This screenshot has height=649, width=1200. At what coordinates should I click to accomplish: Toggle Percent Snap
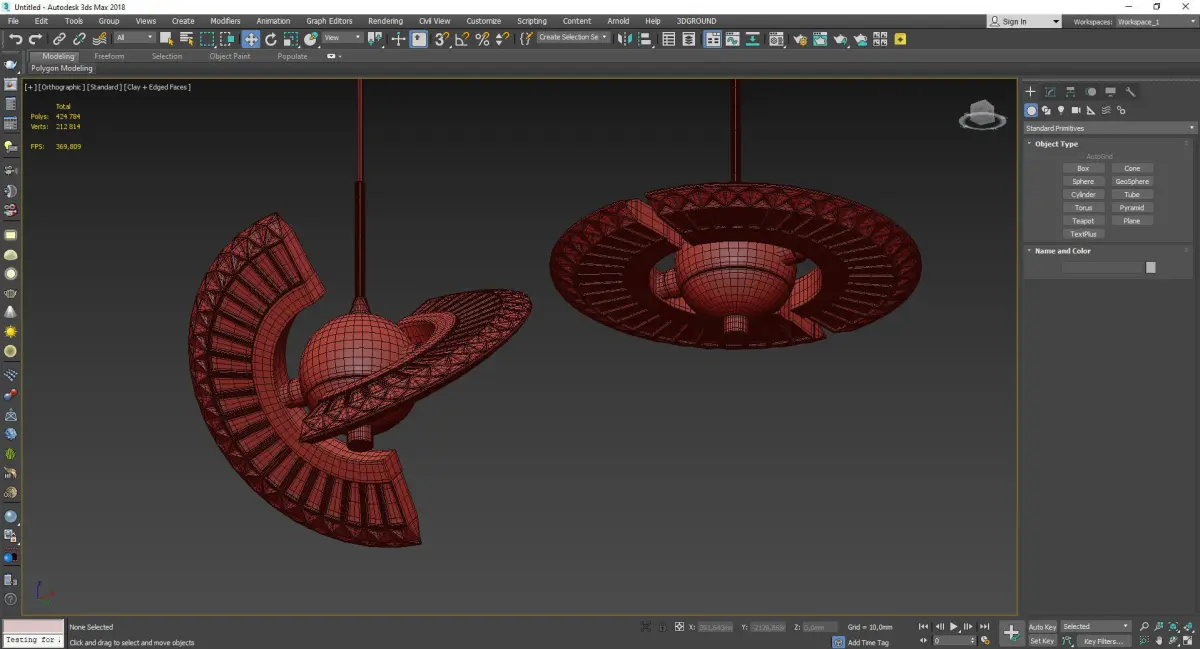coord(482,39)
